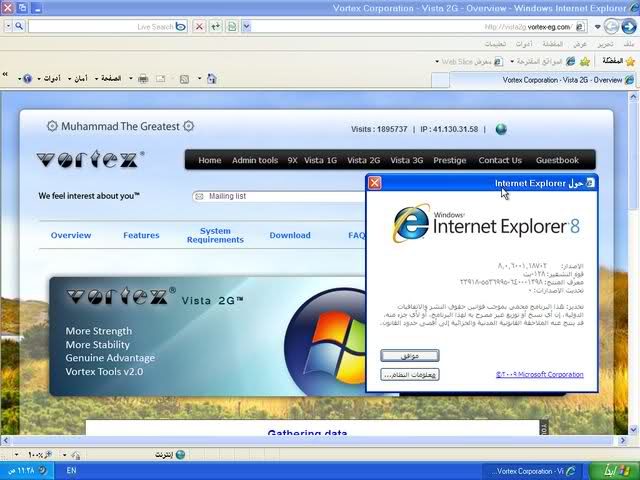This screenshot has width=640, height=480.
Task: Open the أمان (Safety) command menu
Action: [78, 78]
